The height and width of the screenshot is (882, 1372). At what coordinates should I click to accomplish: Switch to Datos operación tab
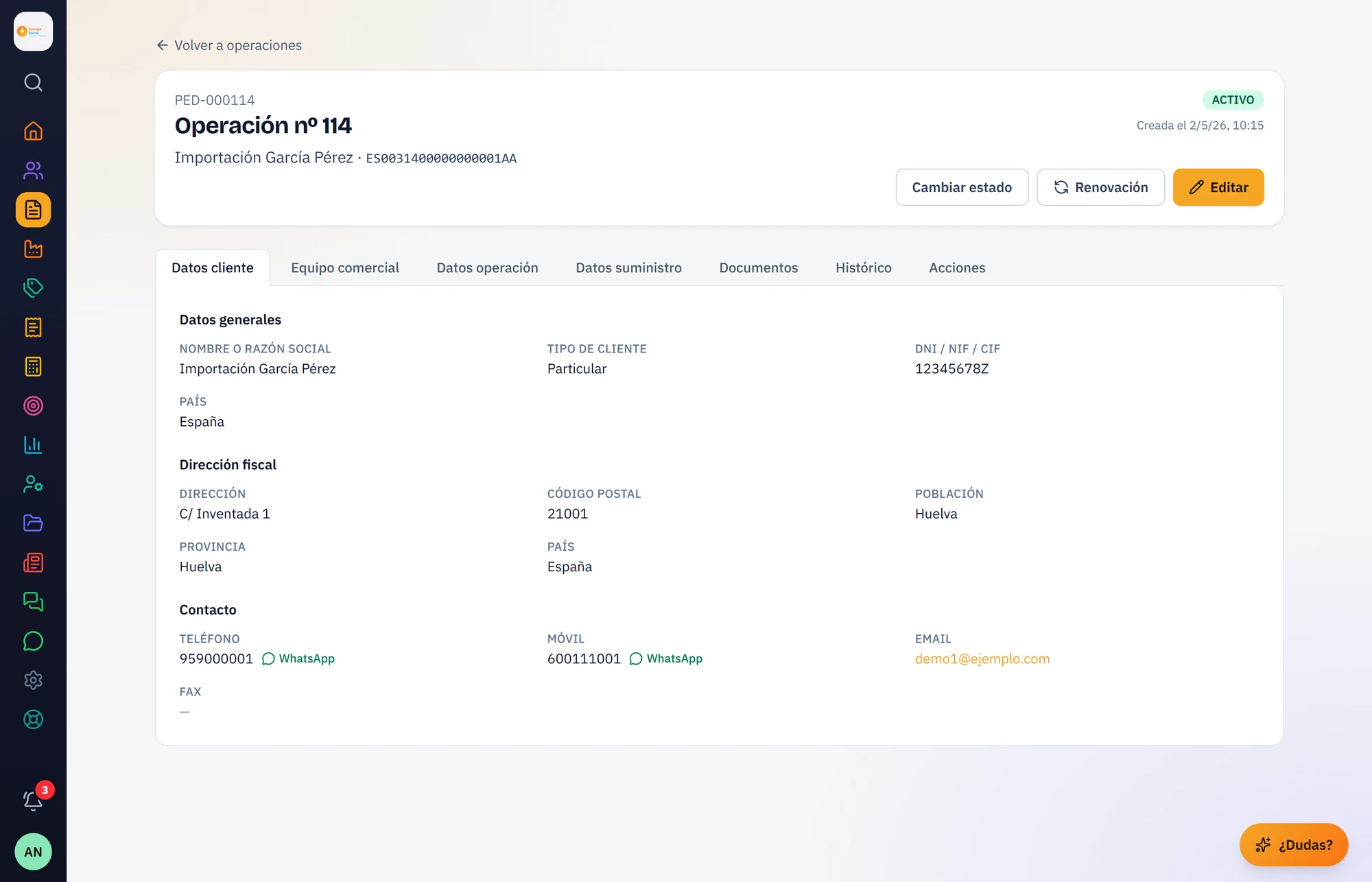488,267
